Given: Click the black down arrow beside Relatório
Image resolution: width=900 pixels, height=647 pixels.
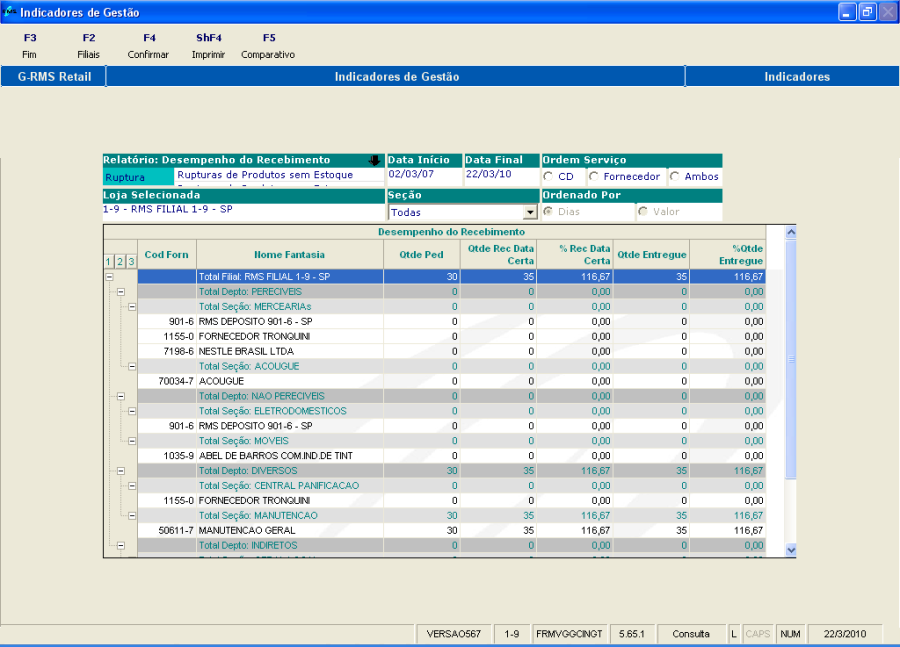Looking at the screenshot, I should point(375,160).
